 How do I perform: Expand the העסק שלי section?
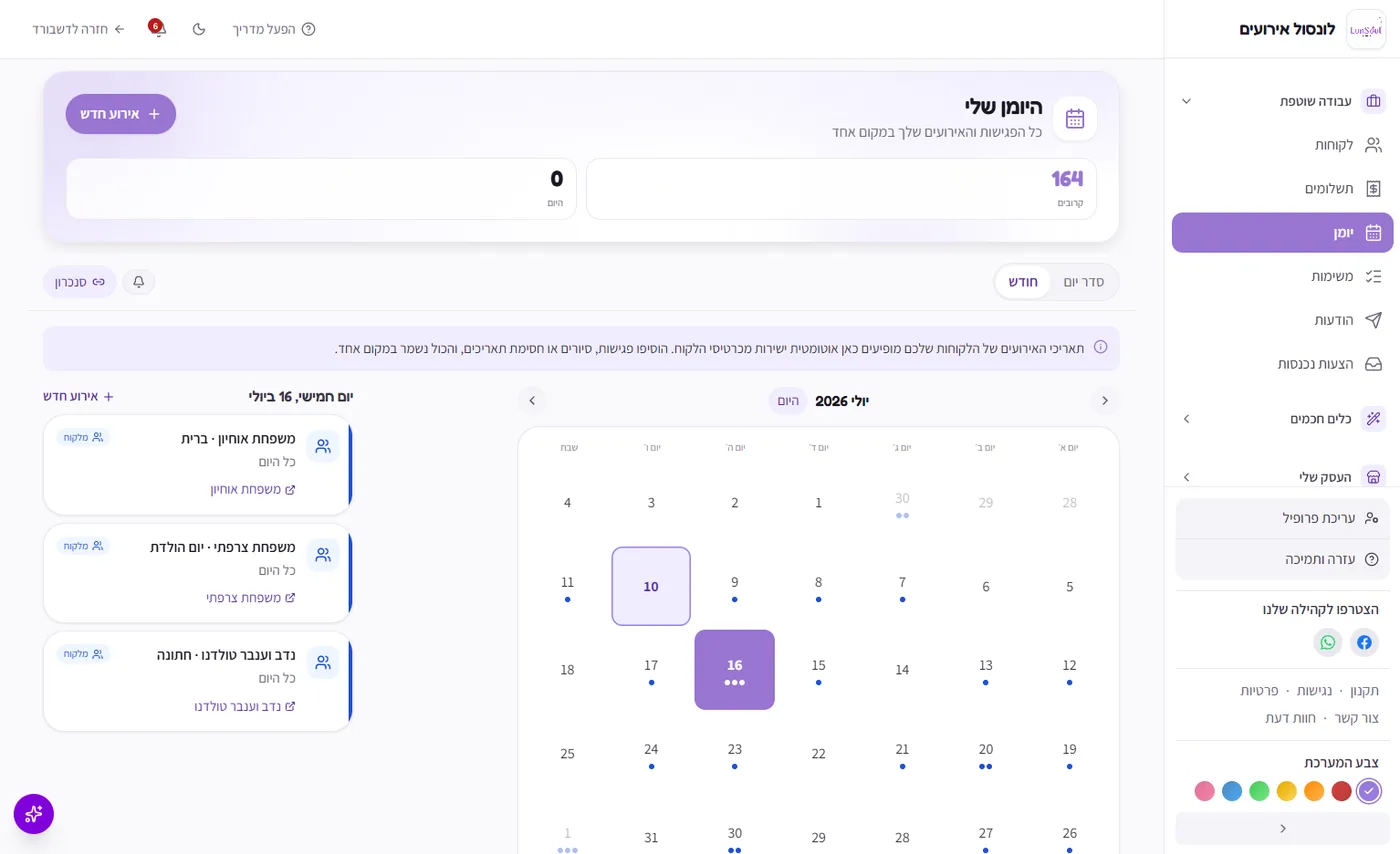[x=1283, y=477]
